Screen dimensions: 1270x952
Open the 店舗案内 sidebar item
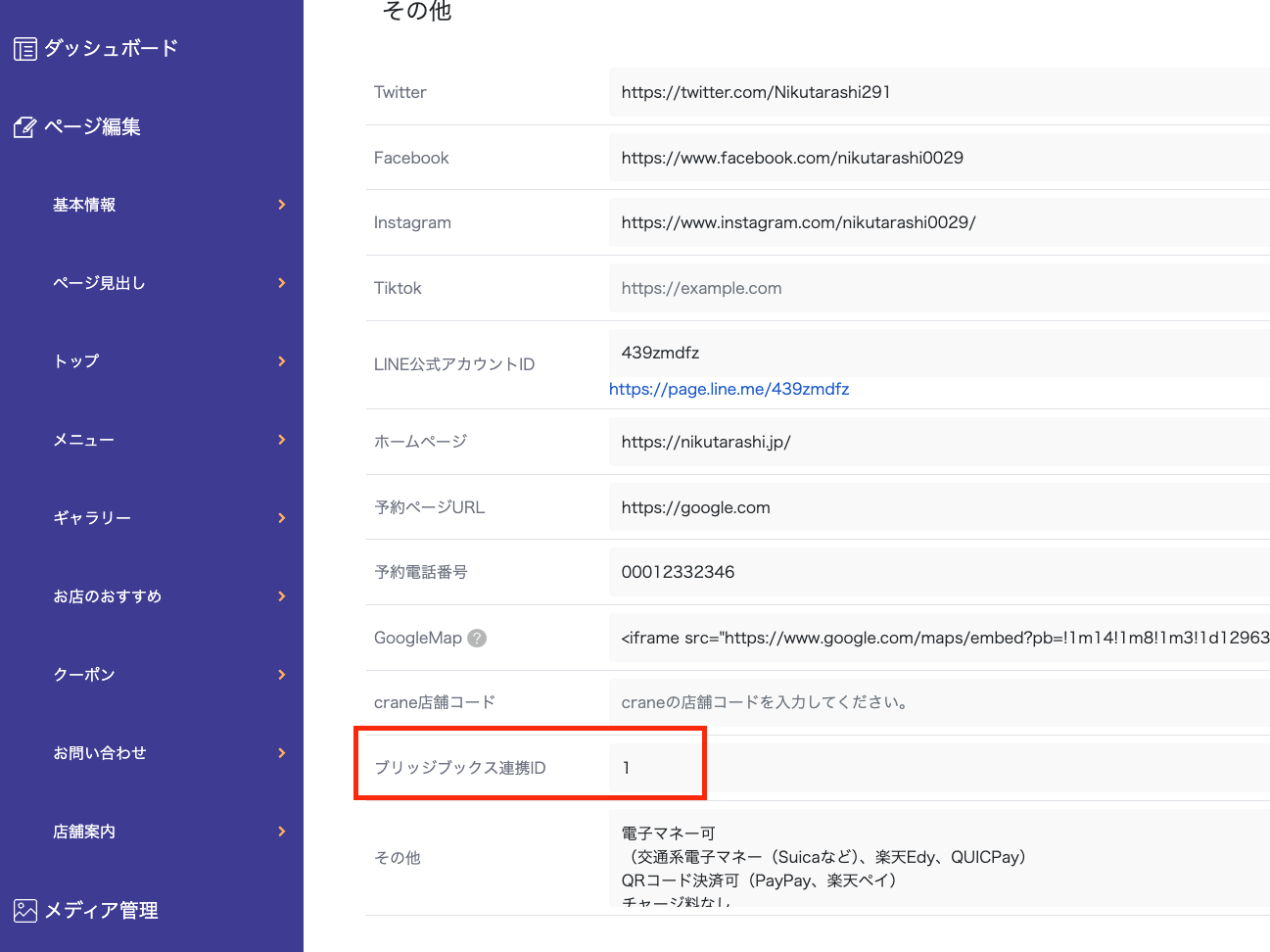pos(84,832)
